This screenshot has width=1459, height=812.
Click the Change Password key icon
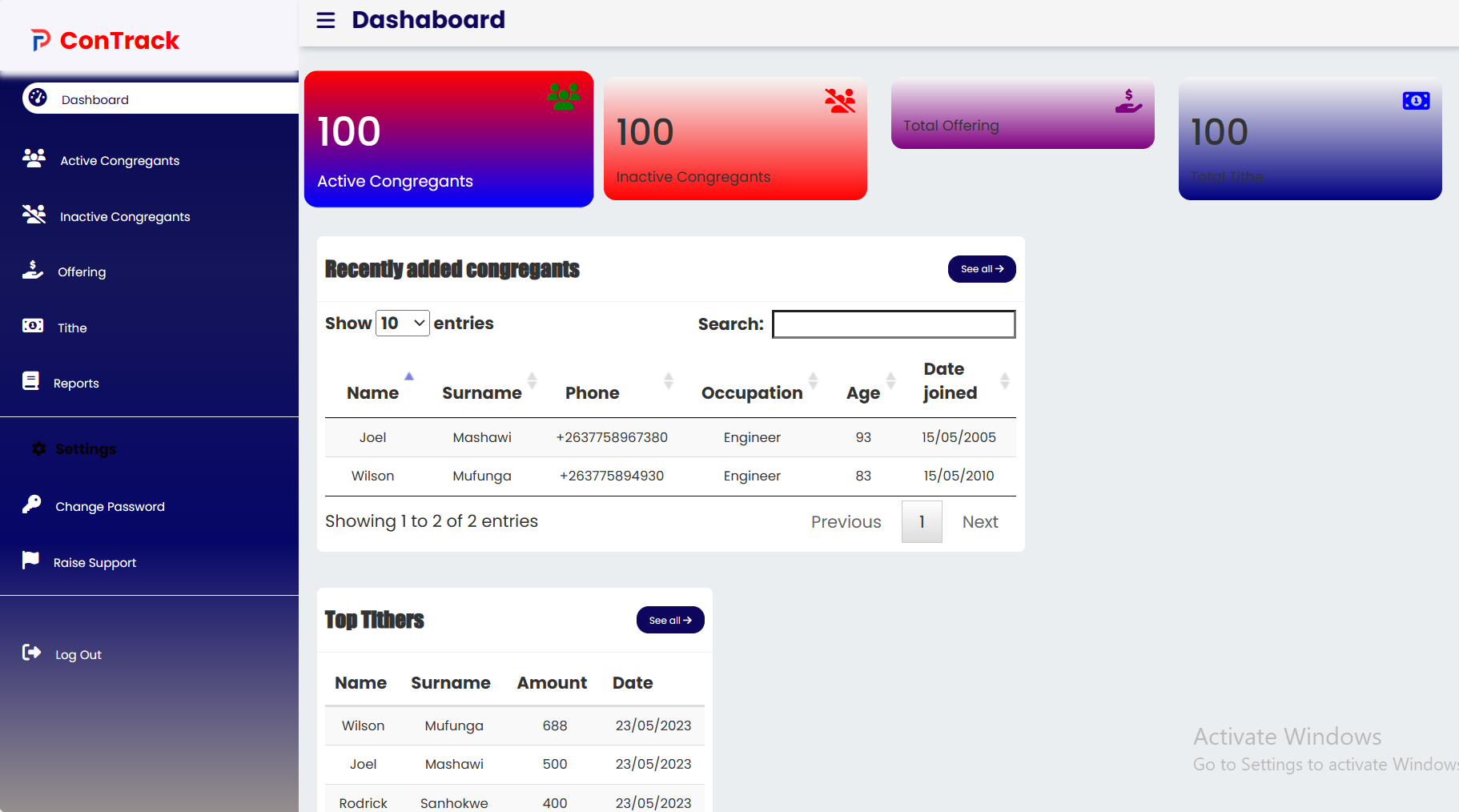point(32,504)
